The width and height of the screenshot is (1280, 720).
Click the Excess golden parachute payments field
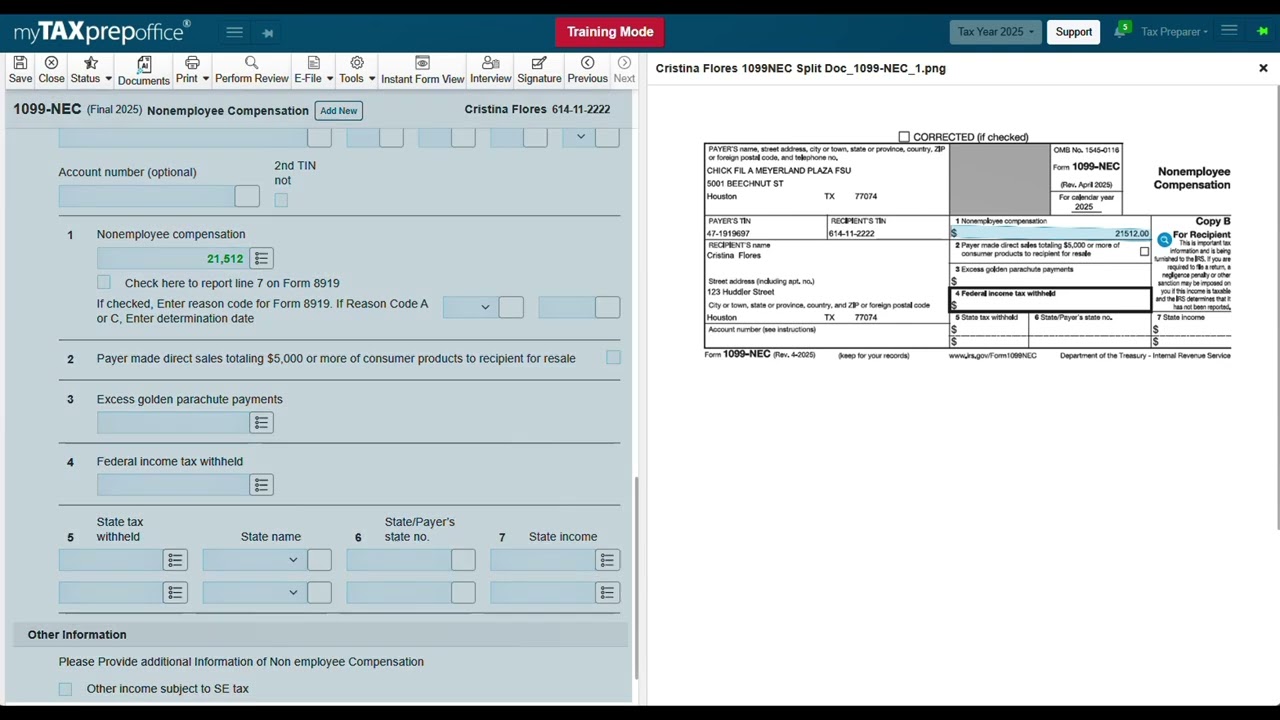point(173,423)
